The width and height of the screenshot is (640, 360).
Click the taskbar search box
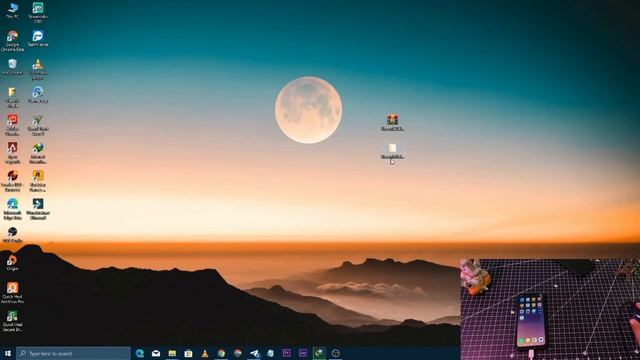(73, 353)
